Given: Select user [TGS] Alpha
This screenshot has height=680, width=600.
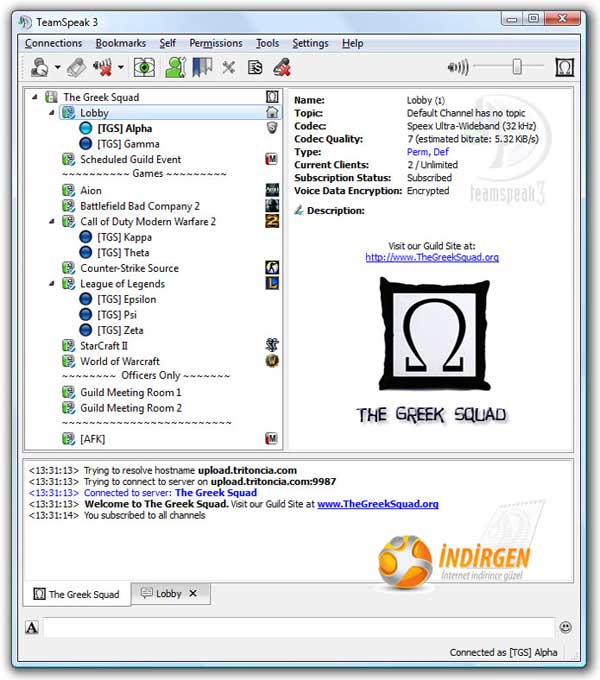Looking at the screenshot, I should [x=124, y=128].
